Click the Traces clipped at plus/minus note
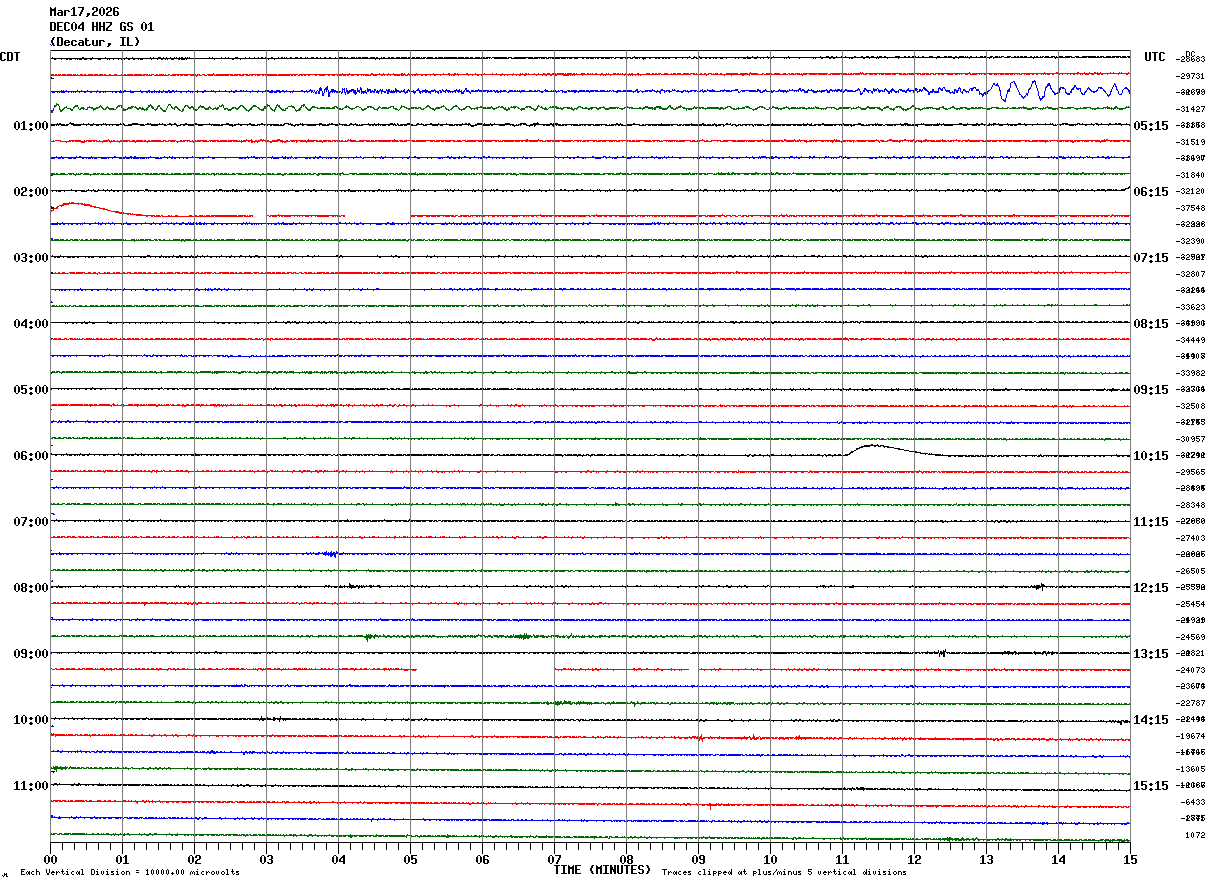 click(x=784, y=873)
